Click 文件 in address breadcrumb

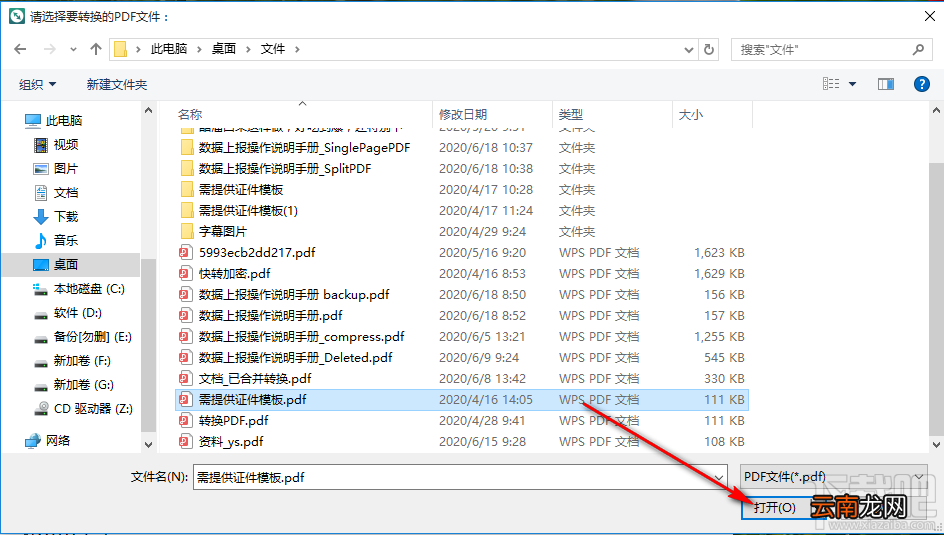273,49
